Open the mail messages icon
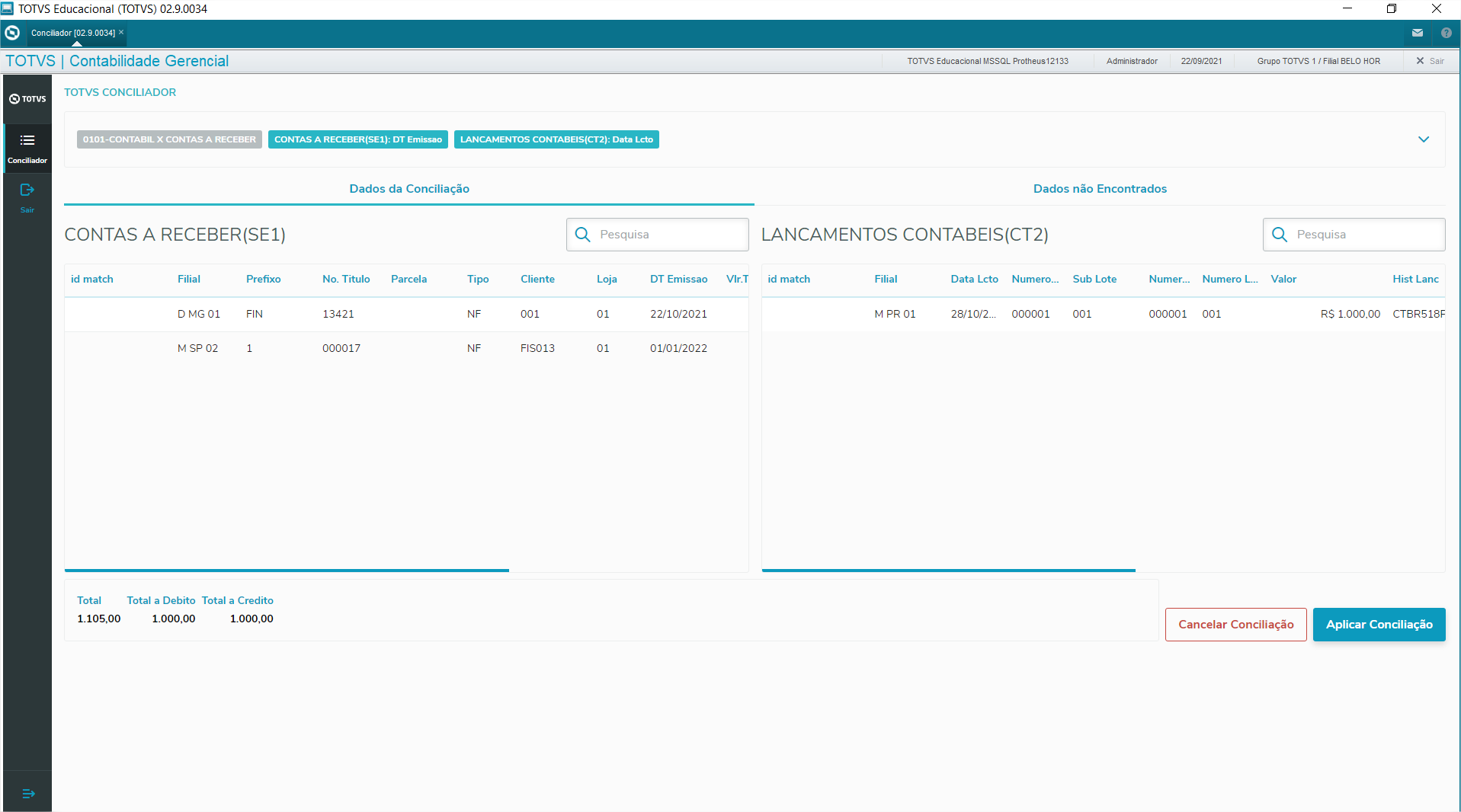The image size is (1461, 812). click(1418, 33)
